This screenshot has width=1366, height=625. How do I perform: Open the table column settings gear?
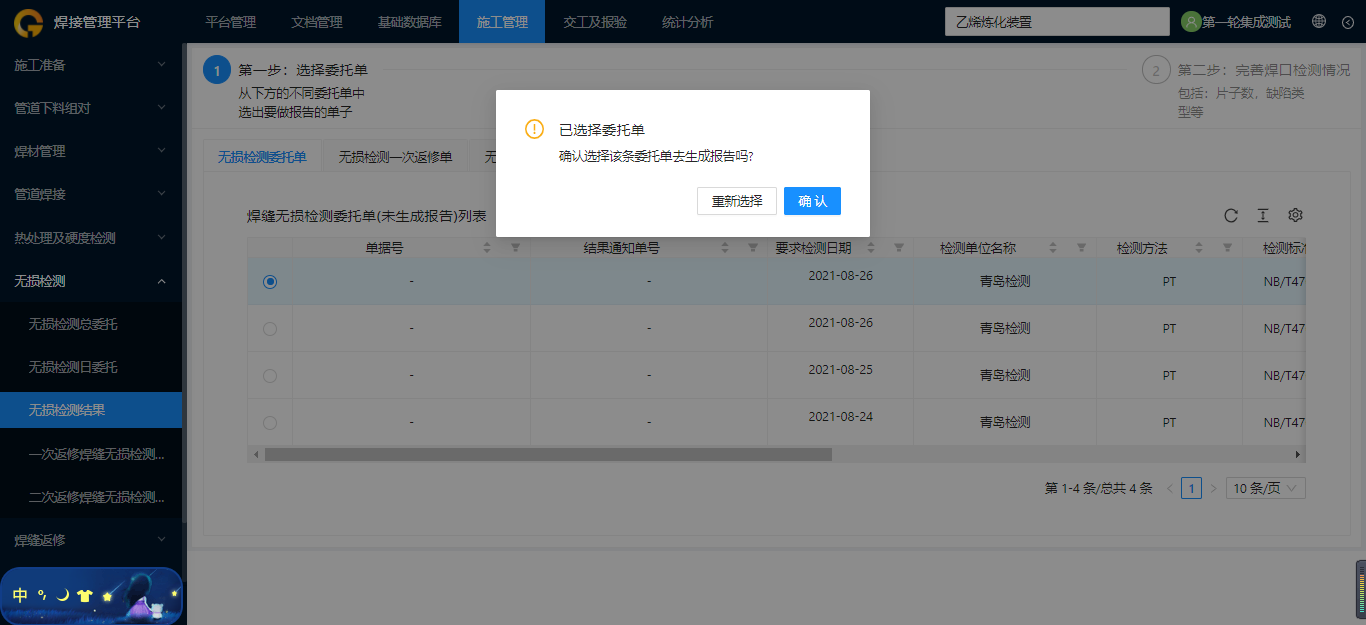1295,215
